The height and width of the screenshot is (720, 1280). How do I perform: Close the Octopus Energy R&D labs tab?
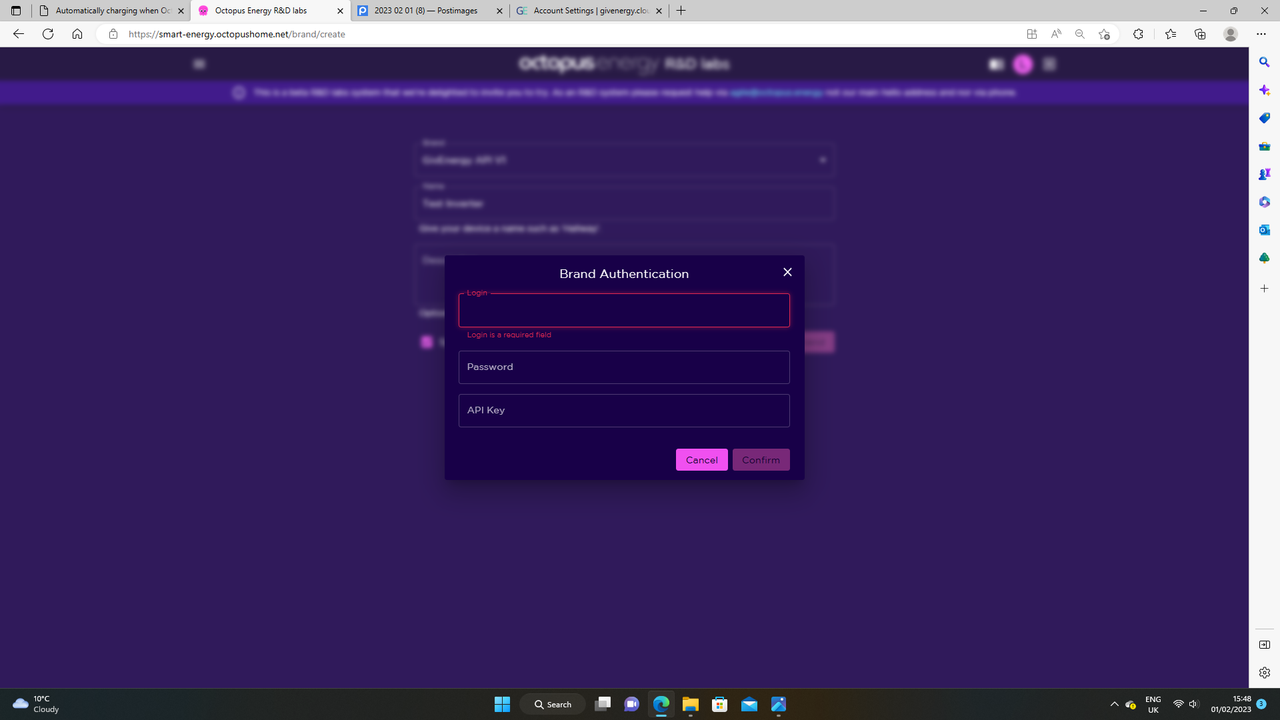click(x=339, y=10)
